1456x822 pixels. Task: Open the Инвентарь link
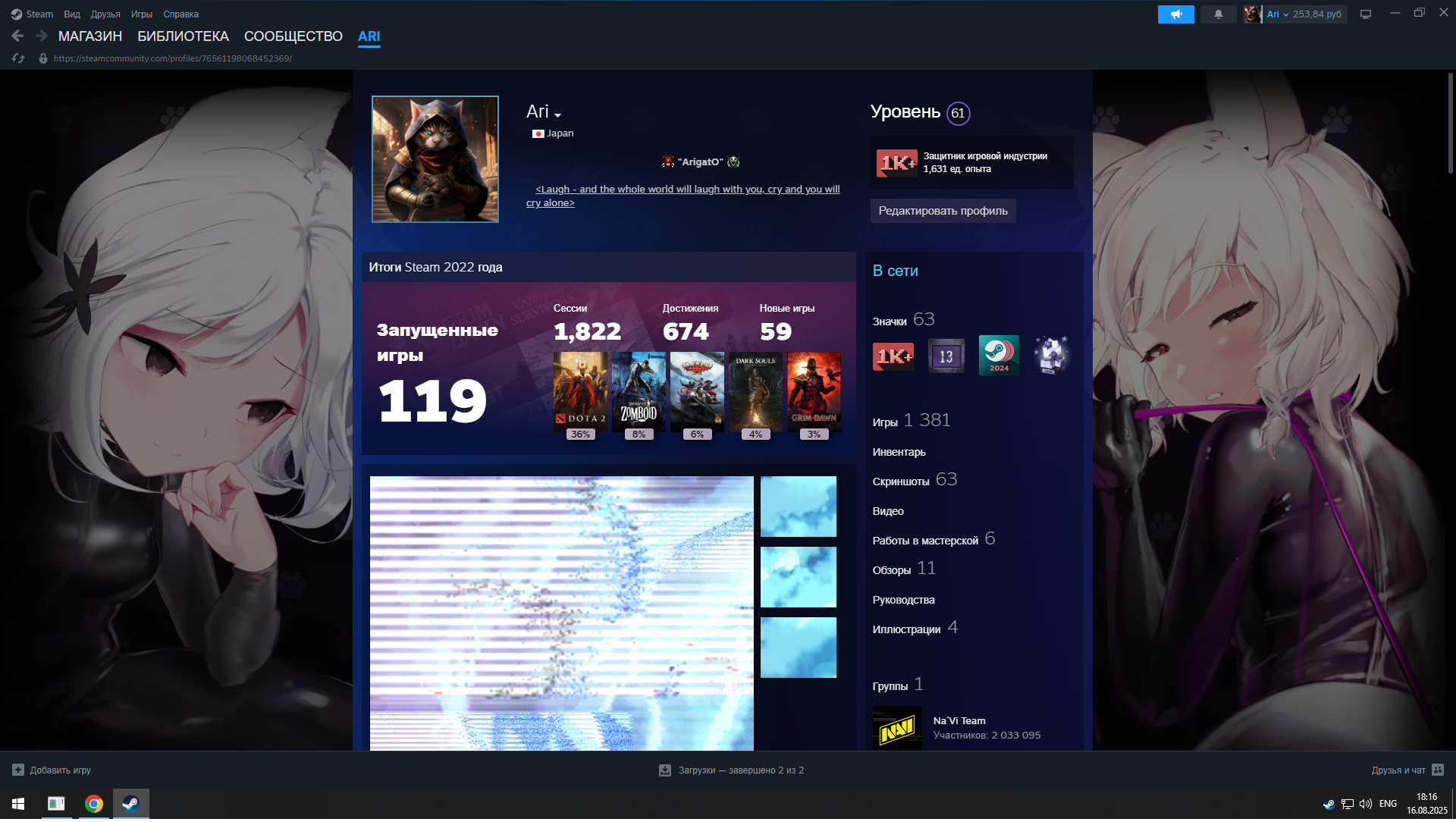[899, 452]
